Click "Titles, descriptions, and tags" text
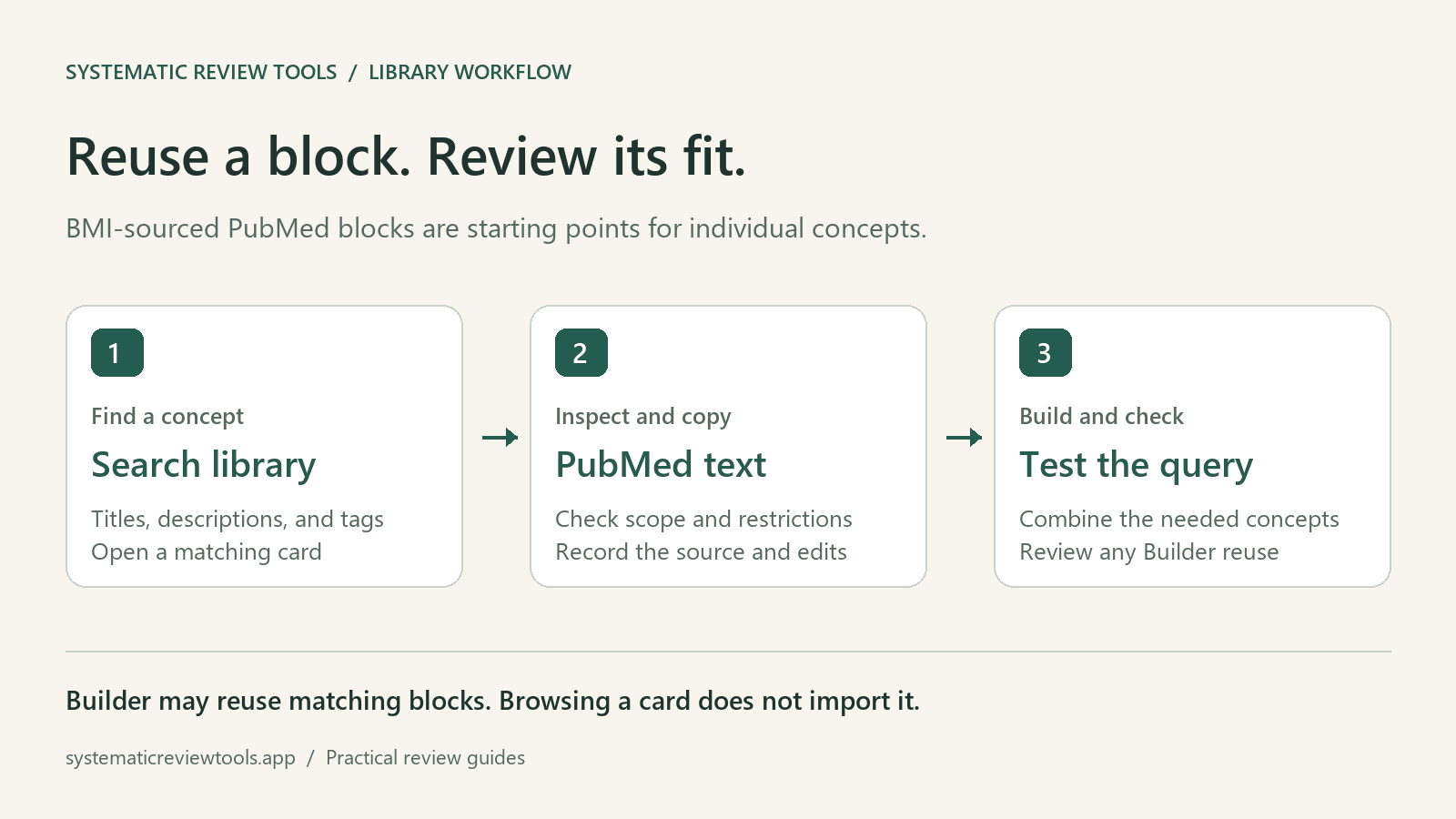 tap(238, 520)
